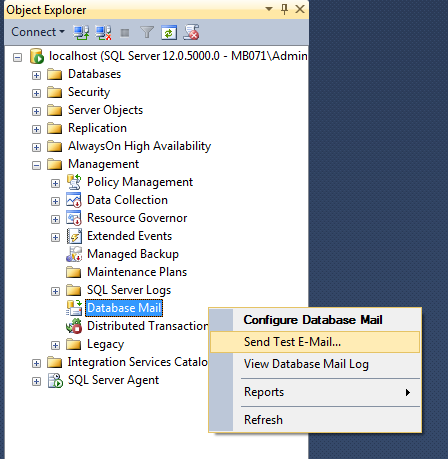Select Configure Database Mail menu entry
This screenshot has width=448, height=459.
point(313,320)
